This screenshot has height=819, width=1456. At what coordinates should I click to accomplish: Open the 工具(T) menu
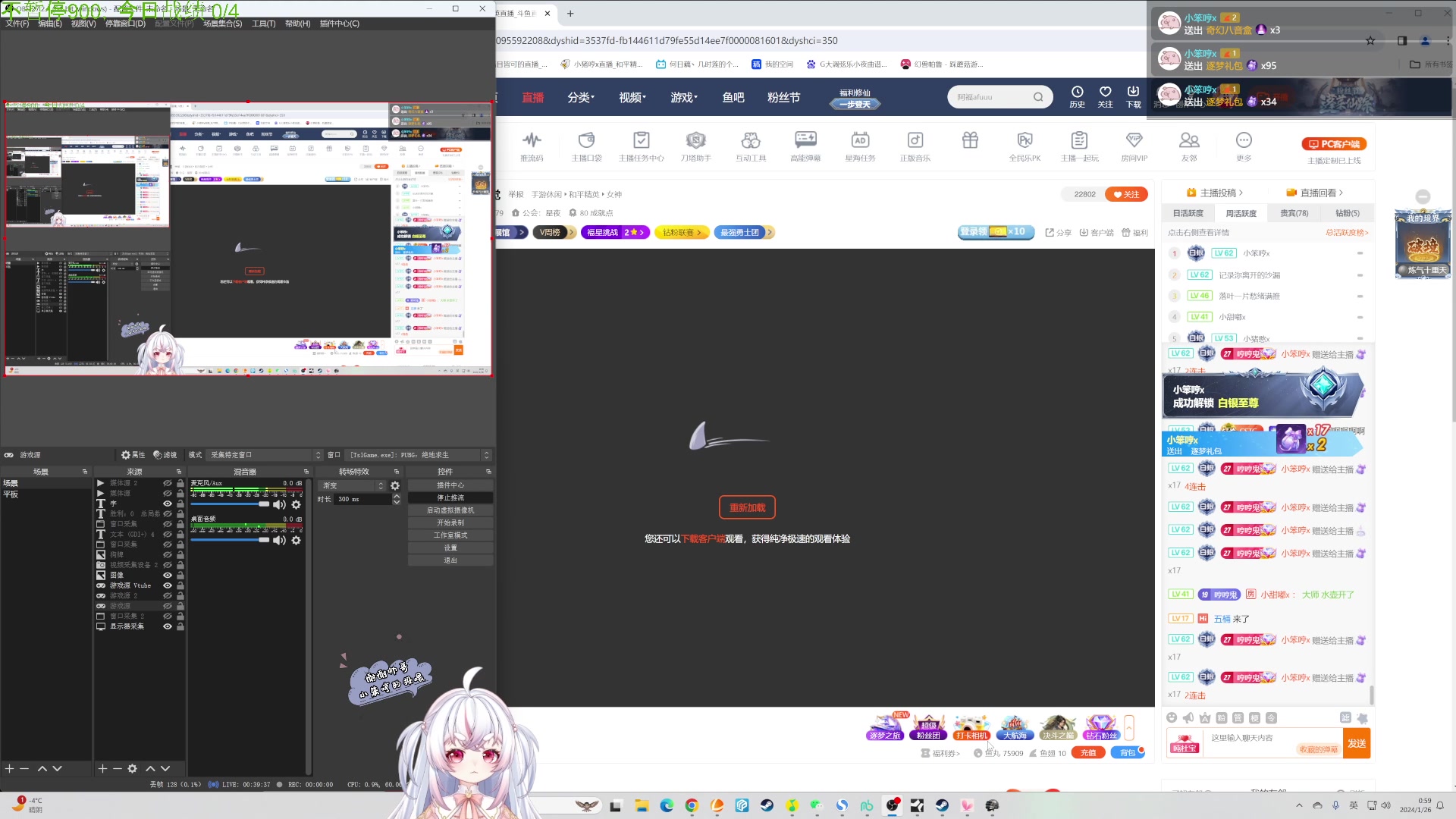[x=263, y=24]
